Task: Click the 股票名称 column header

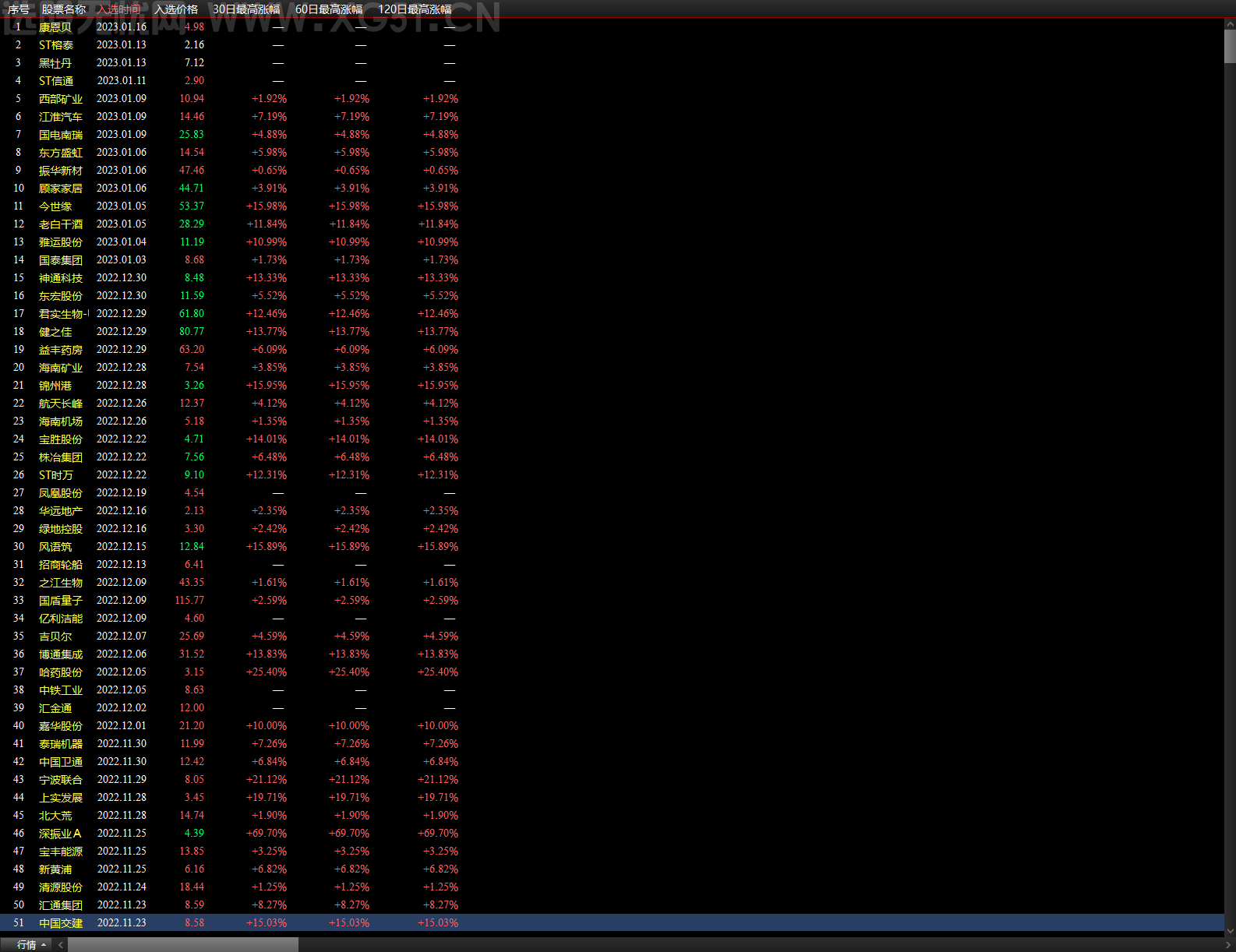Action: [x=64, y=9]
